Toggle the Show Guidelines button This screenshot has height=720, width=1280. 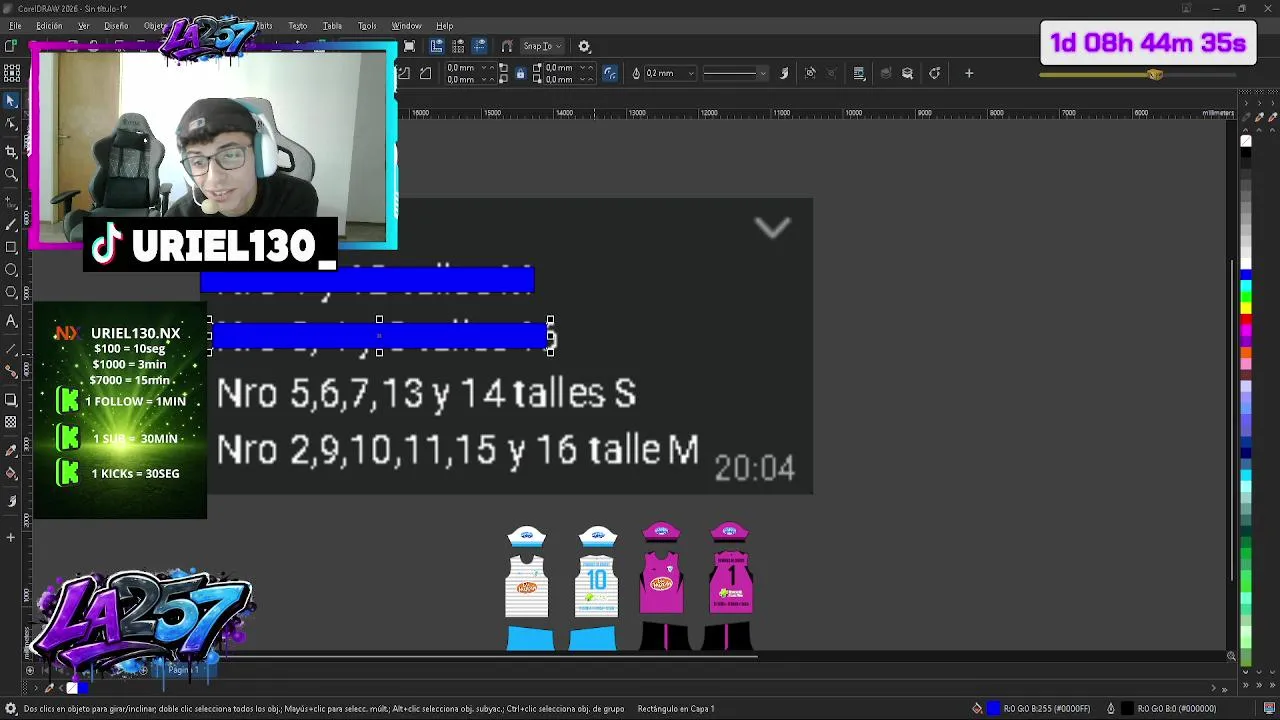(480, 46)
